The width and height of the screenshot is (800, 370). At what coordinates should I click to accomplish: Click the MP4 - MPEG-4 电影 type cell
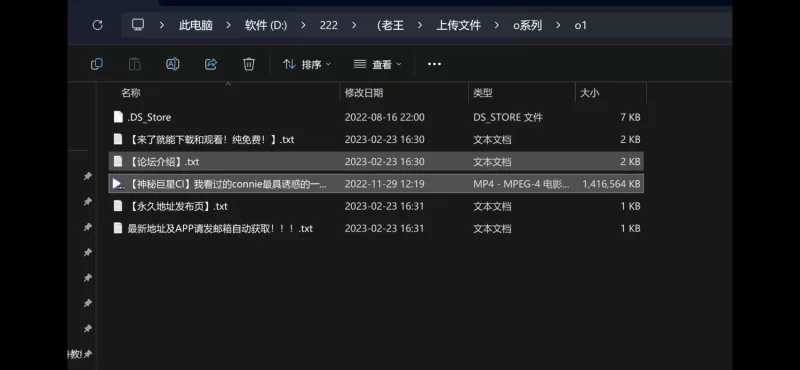coord(521,184)
